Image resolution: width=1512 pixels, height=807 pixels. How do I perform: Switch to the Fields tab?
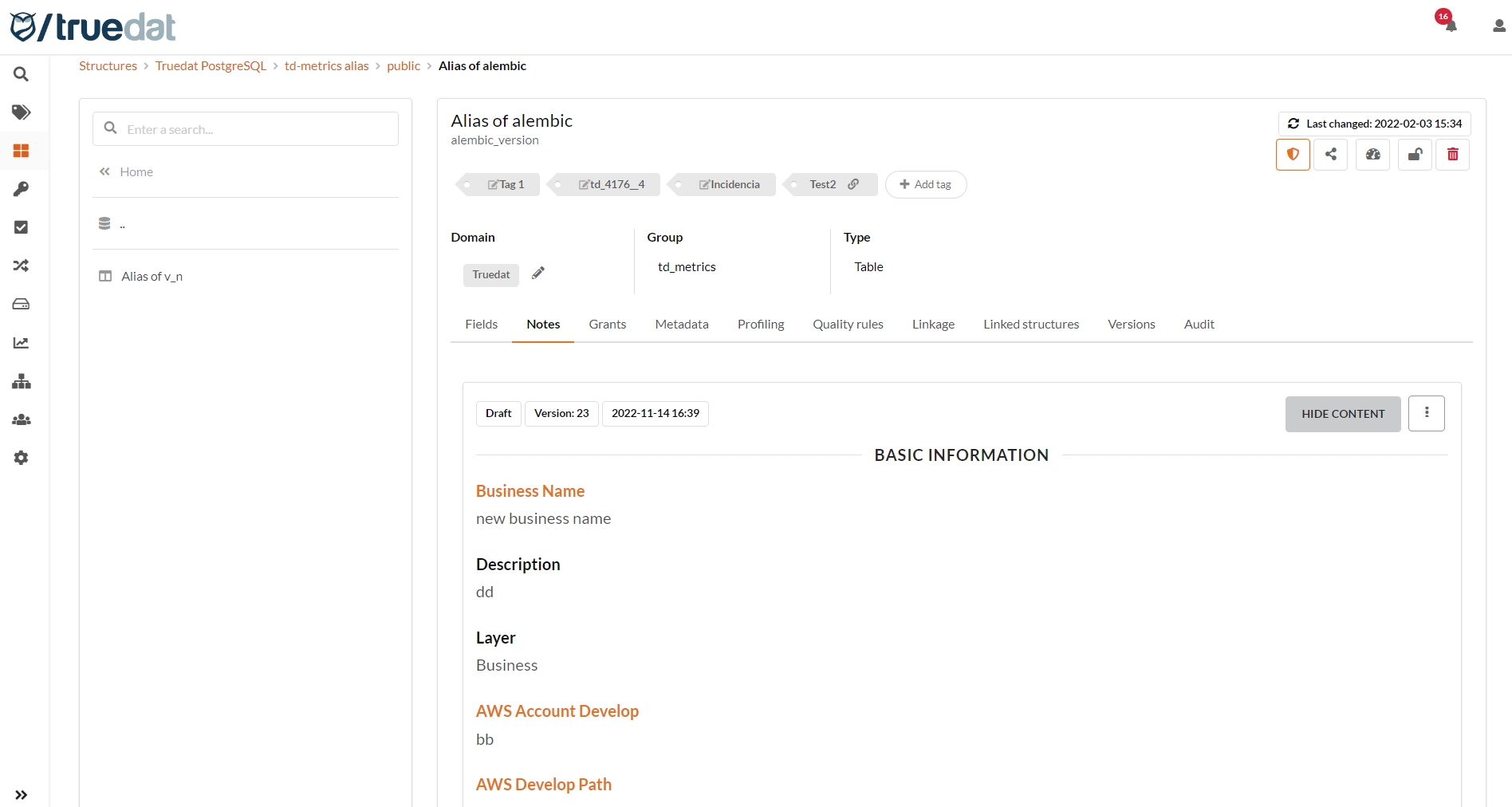pyautogui.click(x=481, y=324)
